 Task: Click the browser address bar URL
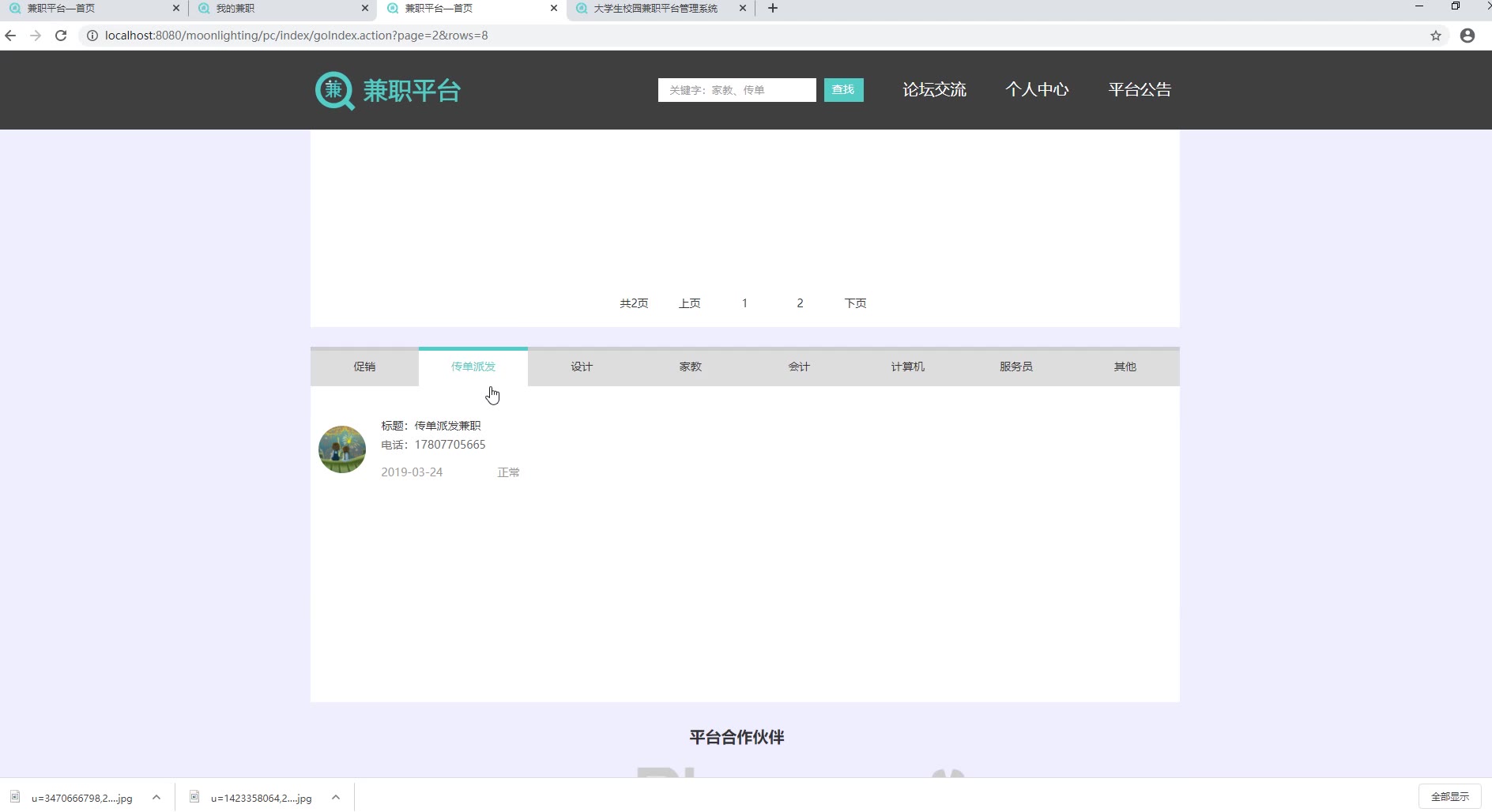[296, 36]
